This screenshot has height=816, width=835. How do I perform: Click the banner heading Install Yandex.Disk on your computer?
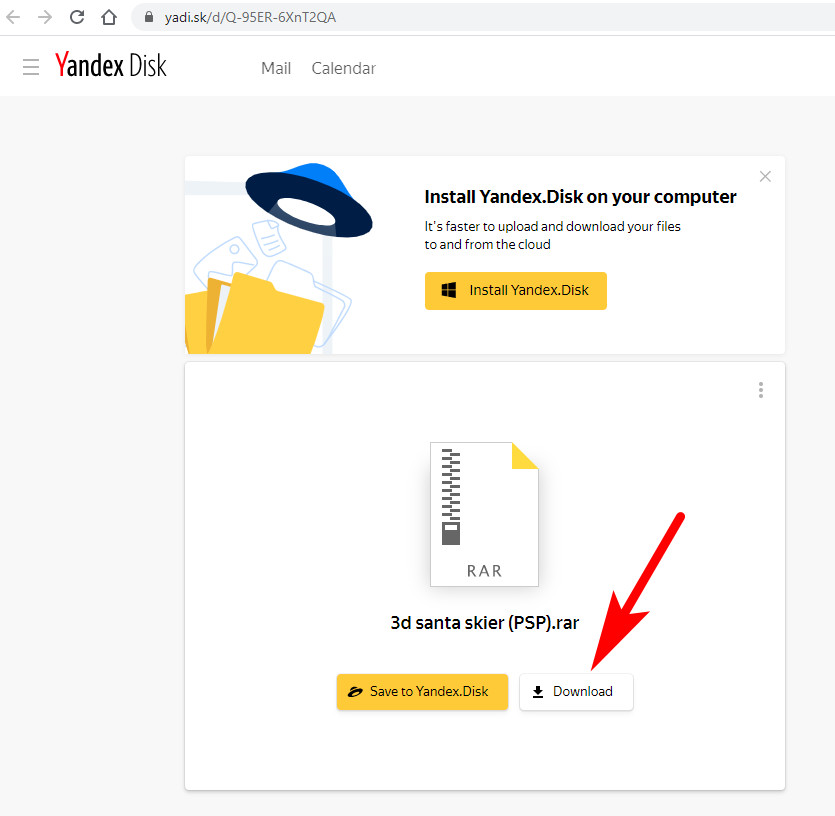[580, 197]
